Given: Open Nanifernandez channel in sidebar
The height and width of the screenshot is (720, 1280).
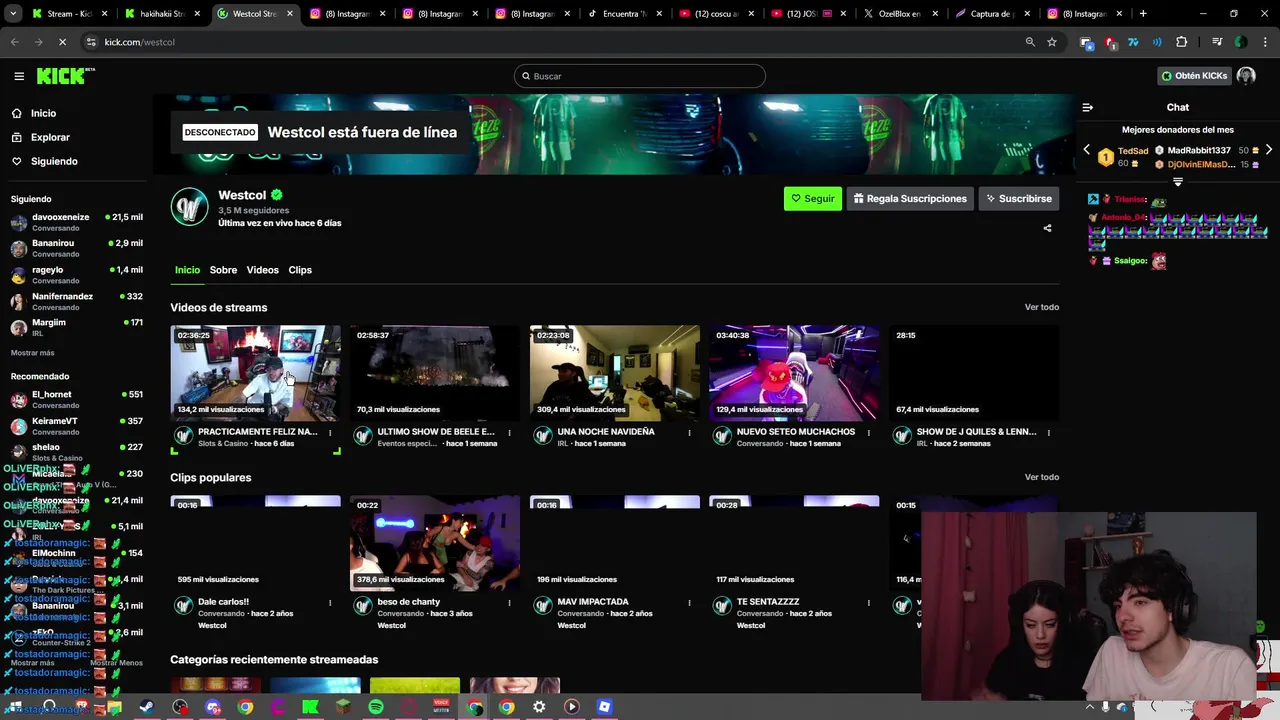Looking at the screenshot, I should click(x=77, y=301).
